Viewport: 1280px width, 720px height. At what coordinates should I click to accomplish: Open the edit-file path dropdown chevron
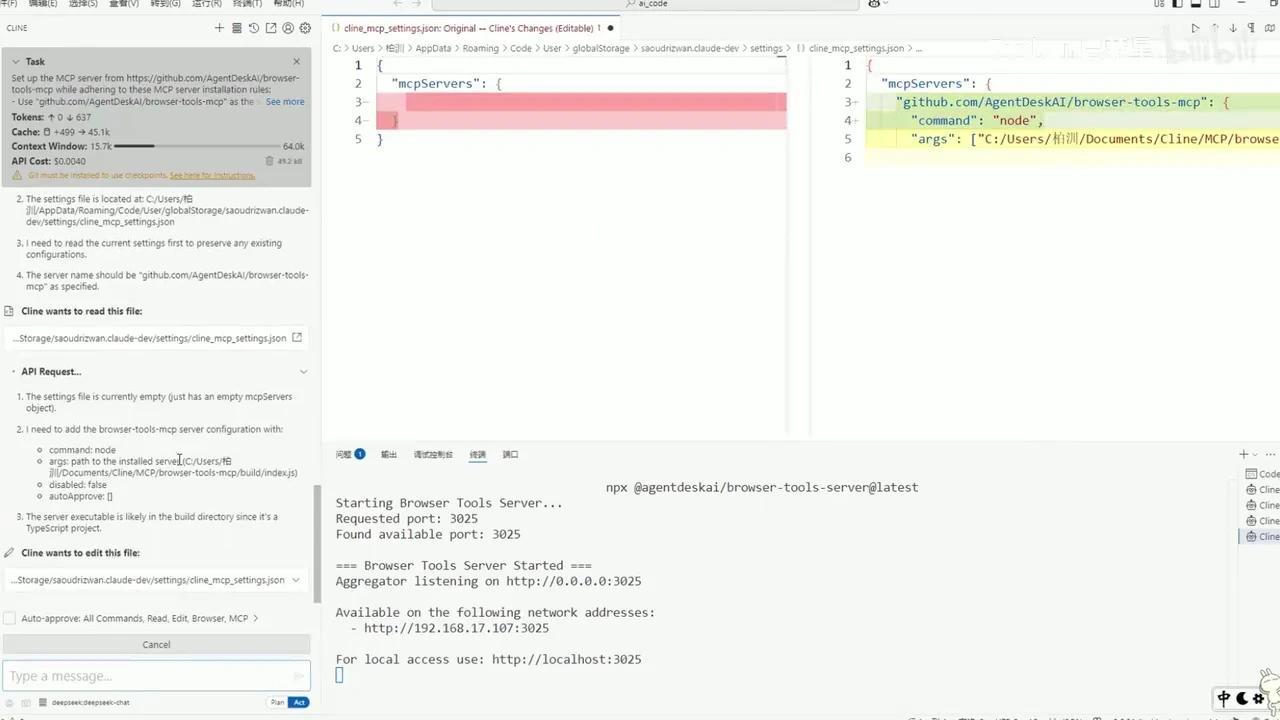(x=295, y=580)
